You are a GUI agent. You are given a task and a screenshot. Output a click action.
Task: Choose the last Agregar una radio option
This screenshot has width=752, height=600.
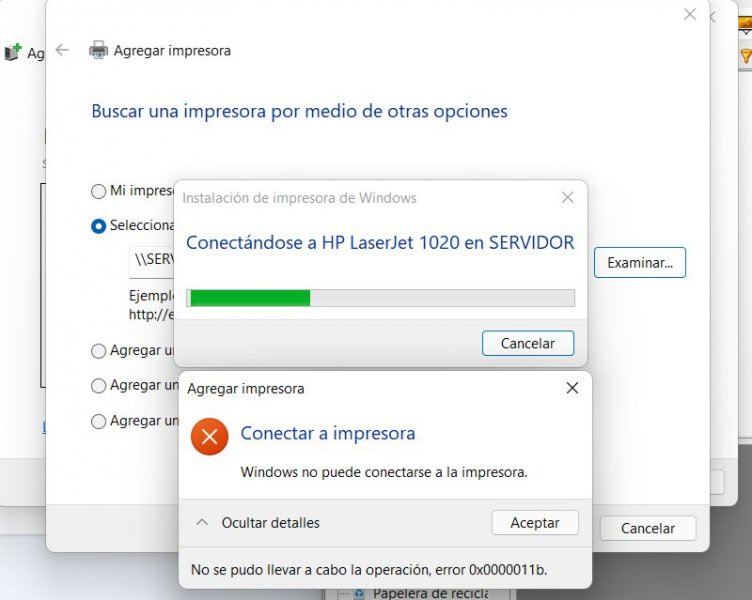[x=98, y=421]
